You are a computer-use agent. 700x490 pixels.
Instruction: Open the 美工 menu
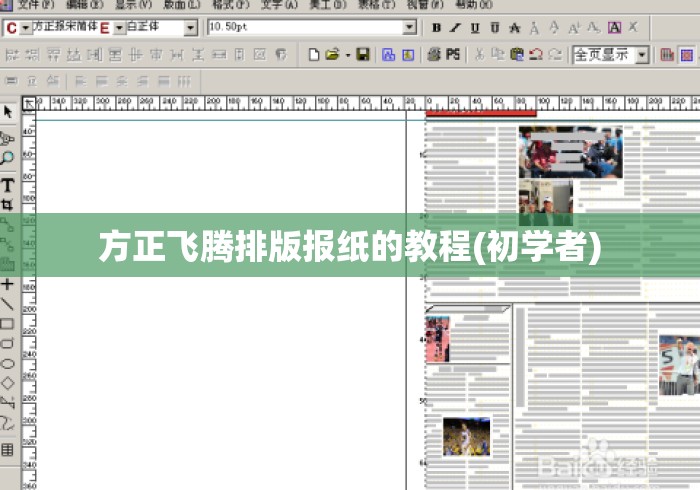click(x=328, y=4)
